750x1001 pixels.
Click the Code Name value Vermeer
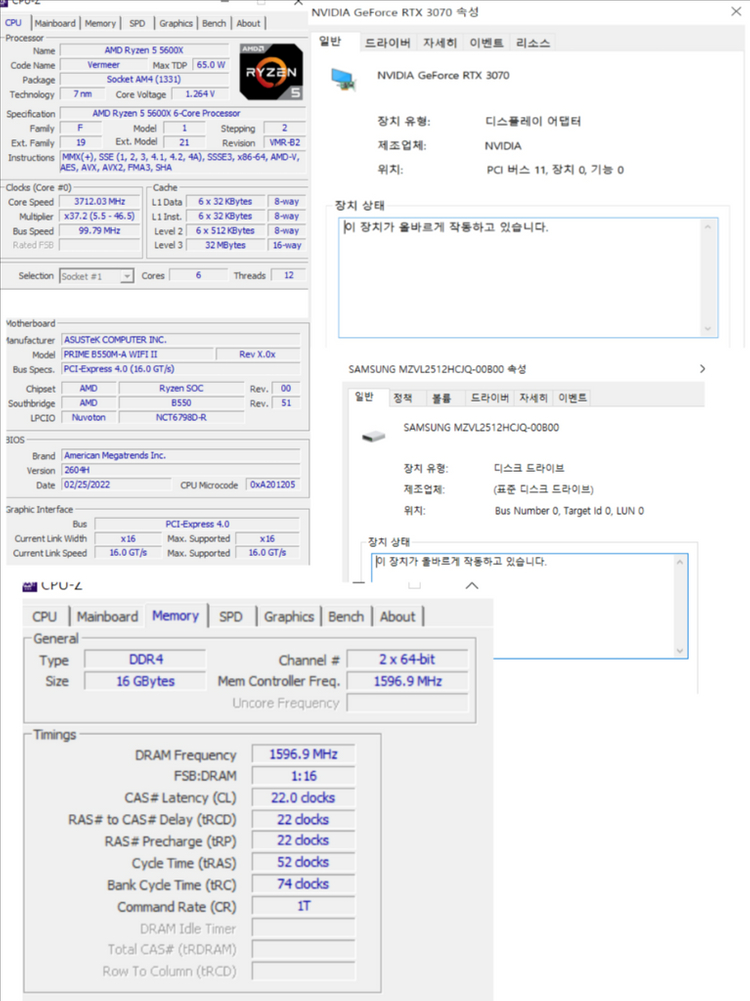pyautogui.click(x=103, y=64)
